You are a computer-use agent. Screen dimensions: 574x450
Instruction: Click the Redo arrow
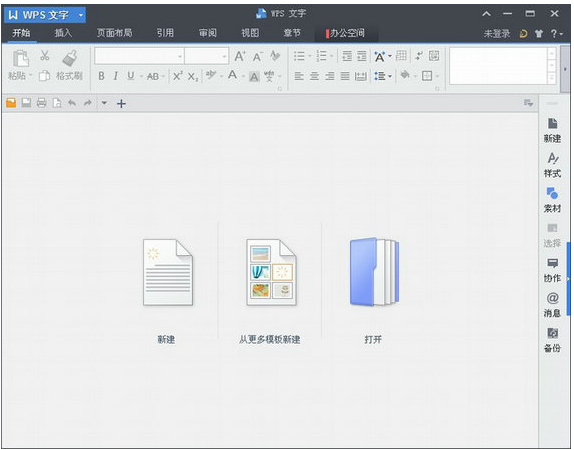point(87,103)
